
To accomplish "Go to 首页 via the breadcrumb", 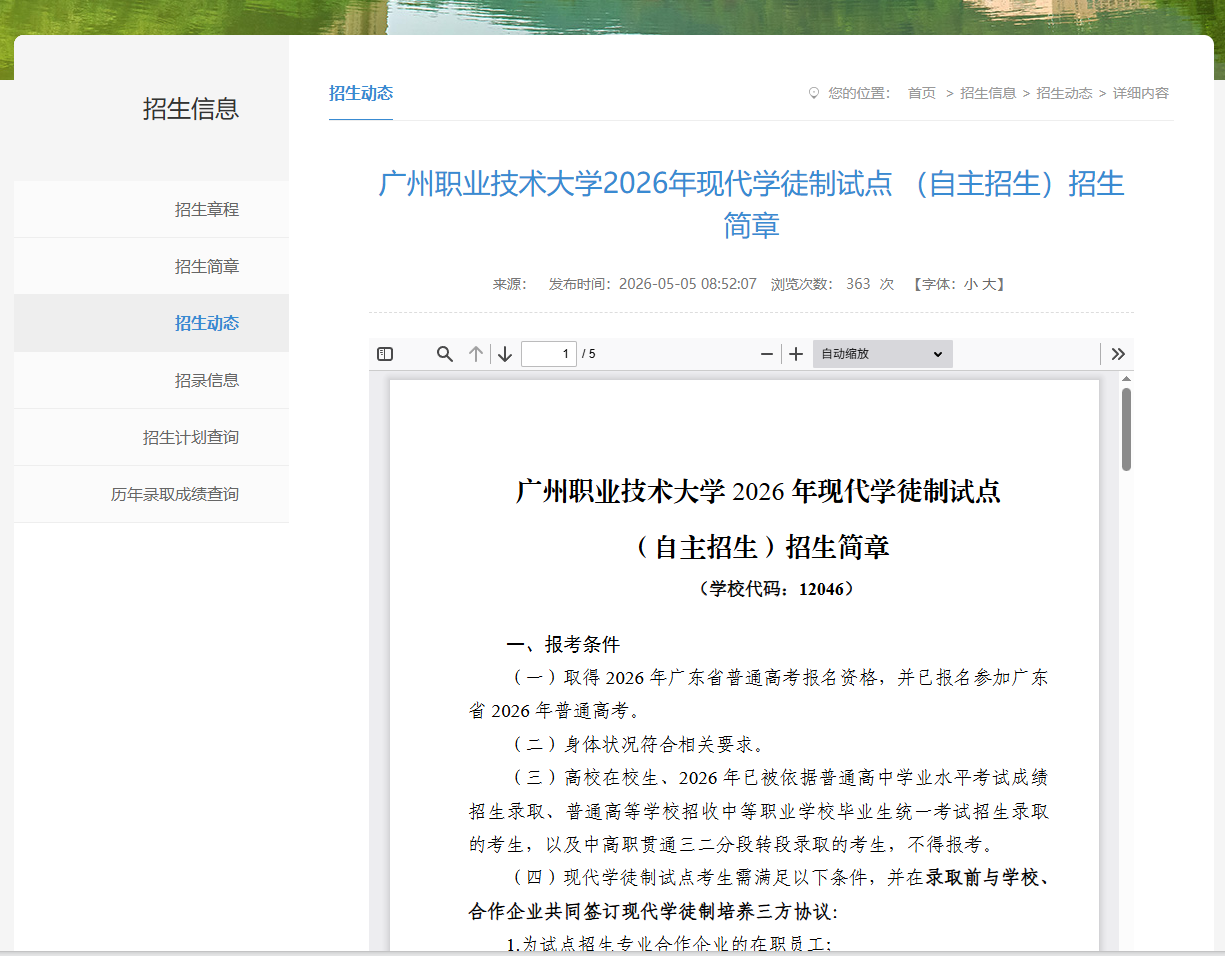I will coord(922,93).
